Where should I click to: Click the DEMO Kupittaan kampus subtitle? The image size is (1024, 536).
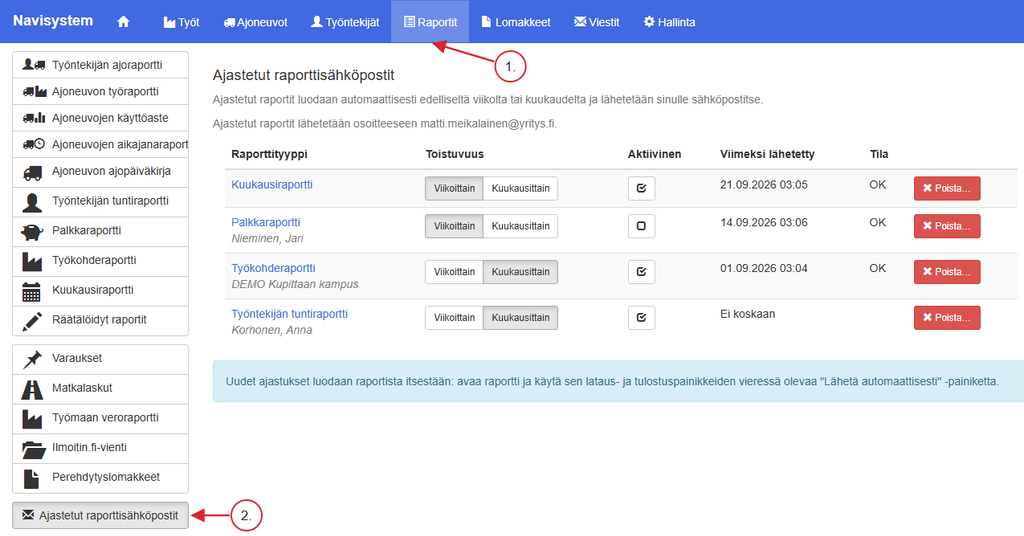(295, 285)
